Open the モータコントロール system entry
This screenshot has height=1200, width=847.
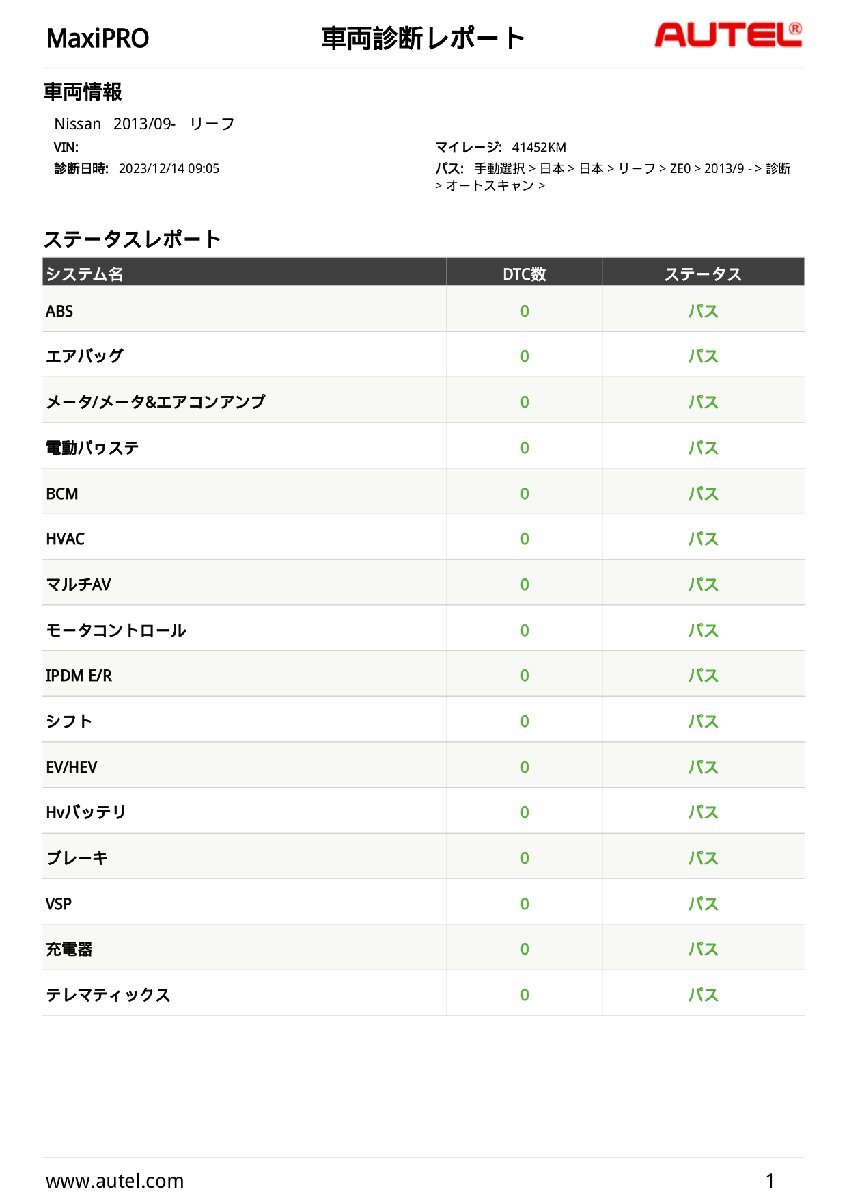coord(116,630)
